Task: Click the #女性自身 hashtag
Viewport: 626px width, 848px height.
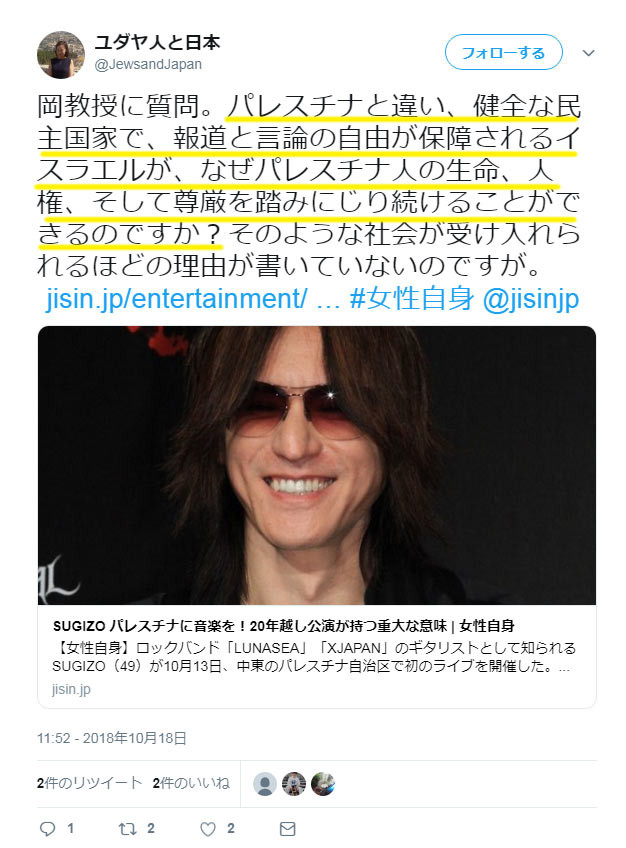Action: (412, 298)
